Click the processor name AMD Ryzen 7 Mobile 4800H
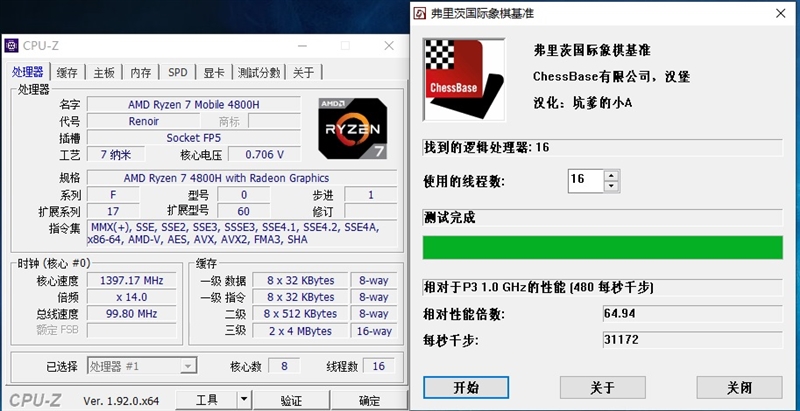Image resolution: width=800 pixels, height=411 pixels. point(194,105)
